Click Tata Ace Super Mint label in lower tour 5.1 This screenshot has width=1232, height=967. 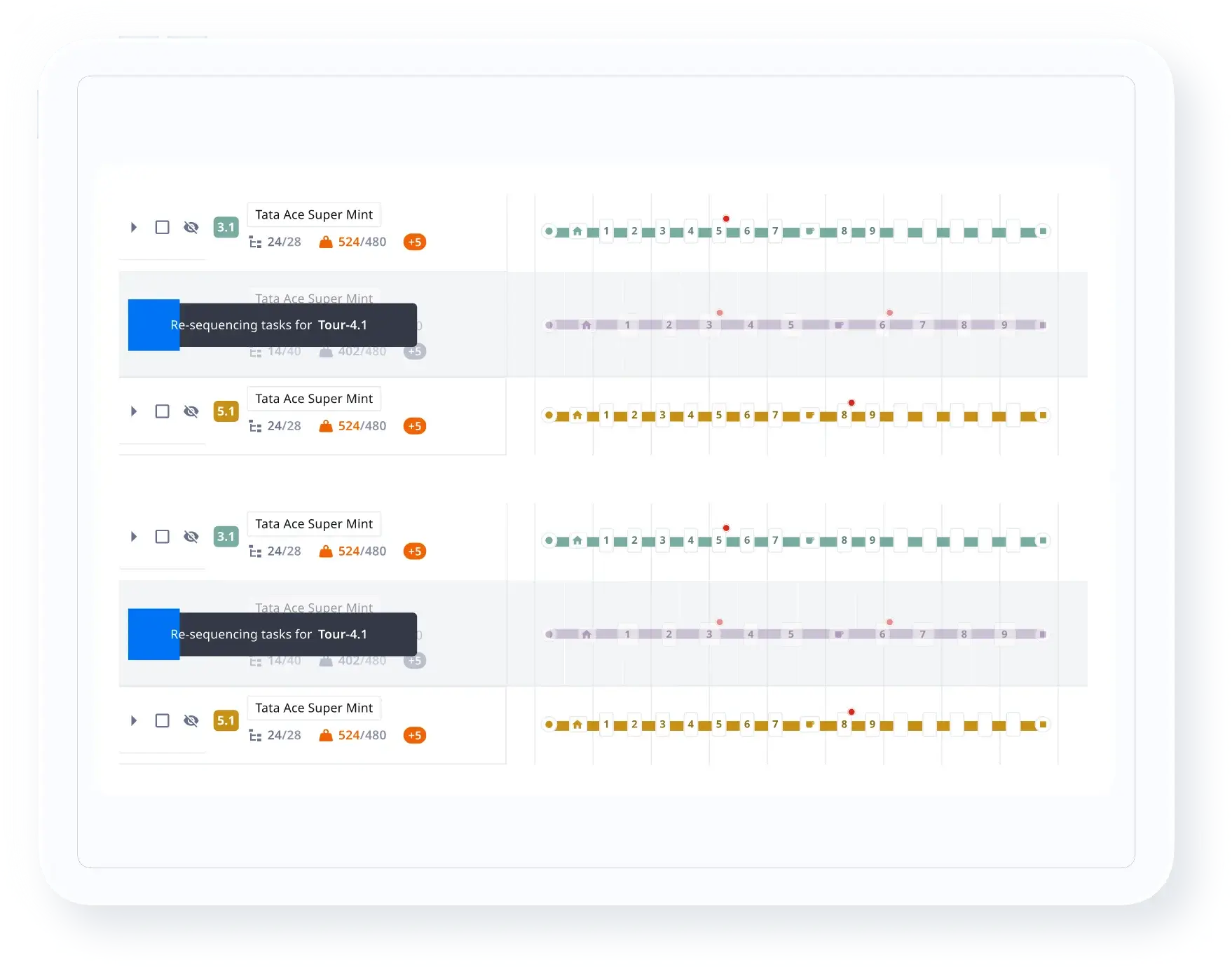click(x=314, y=708)
